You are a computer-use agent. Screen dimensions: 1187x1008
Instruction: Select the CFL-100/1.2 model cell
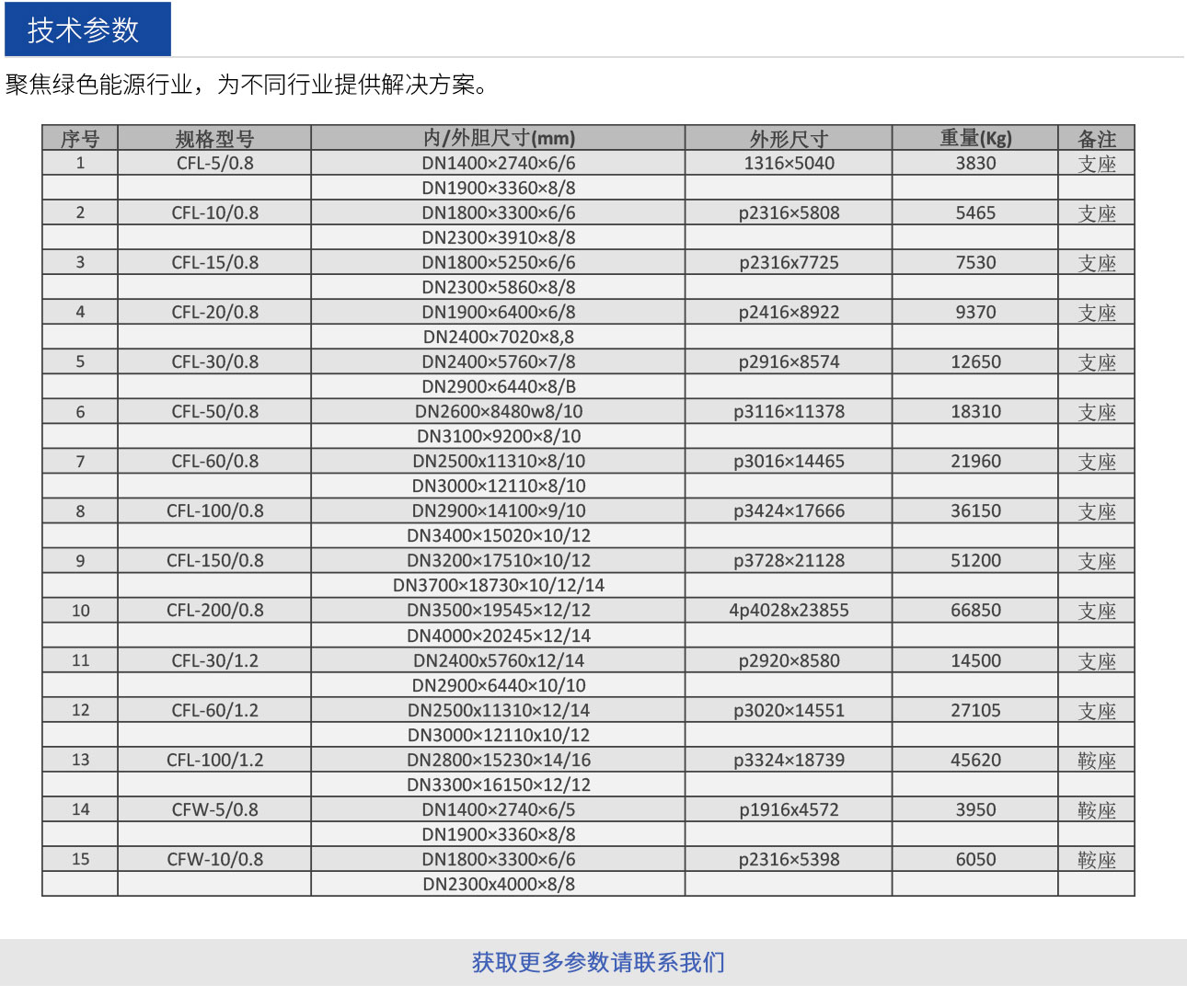(214, 761)
